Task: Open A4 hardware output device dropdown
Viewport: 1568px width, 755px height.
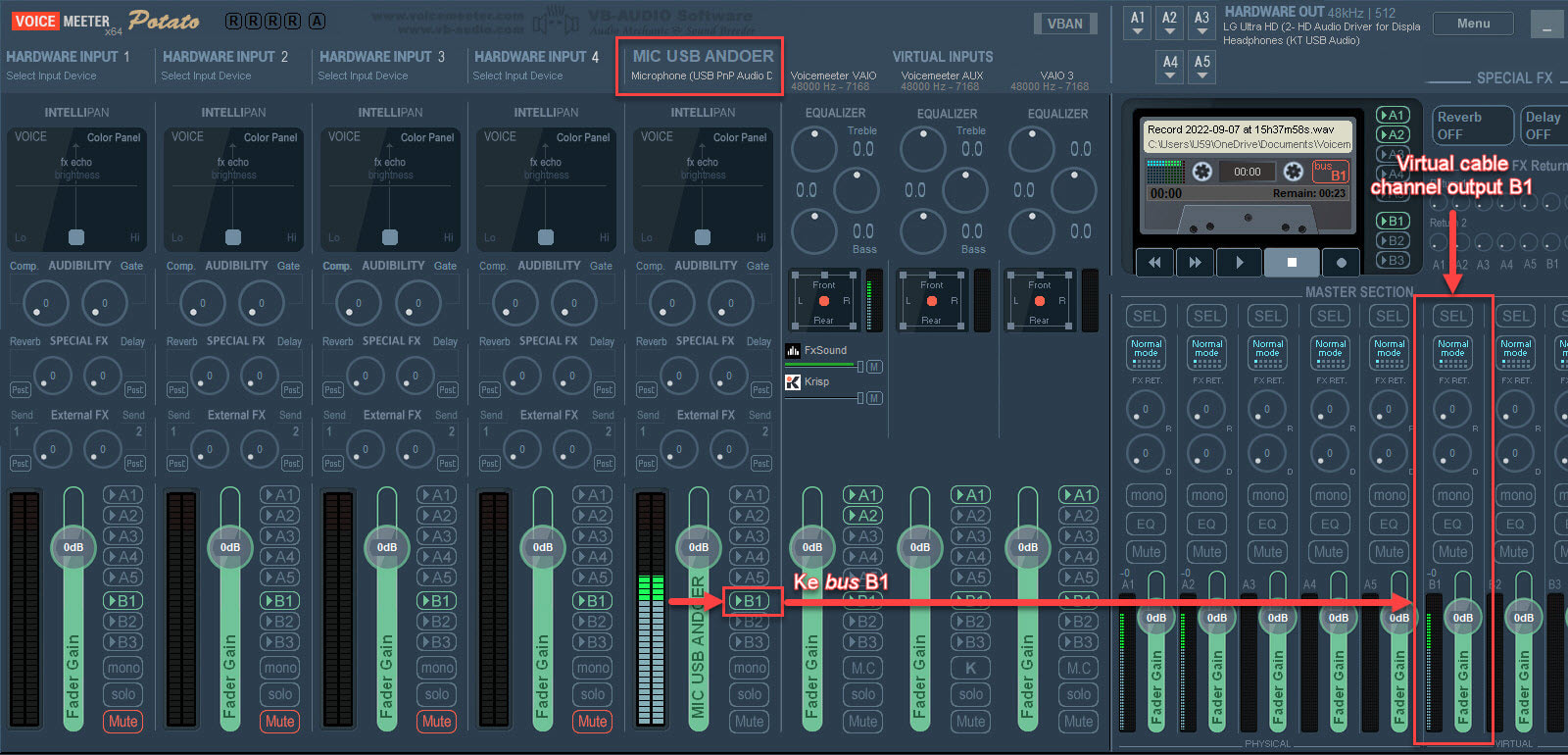Action: click(1170, 67)
